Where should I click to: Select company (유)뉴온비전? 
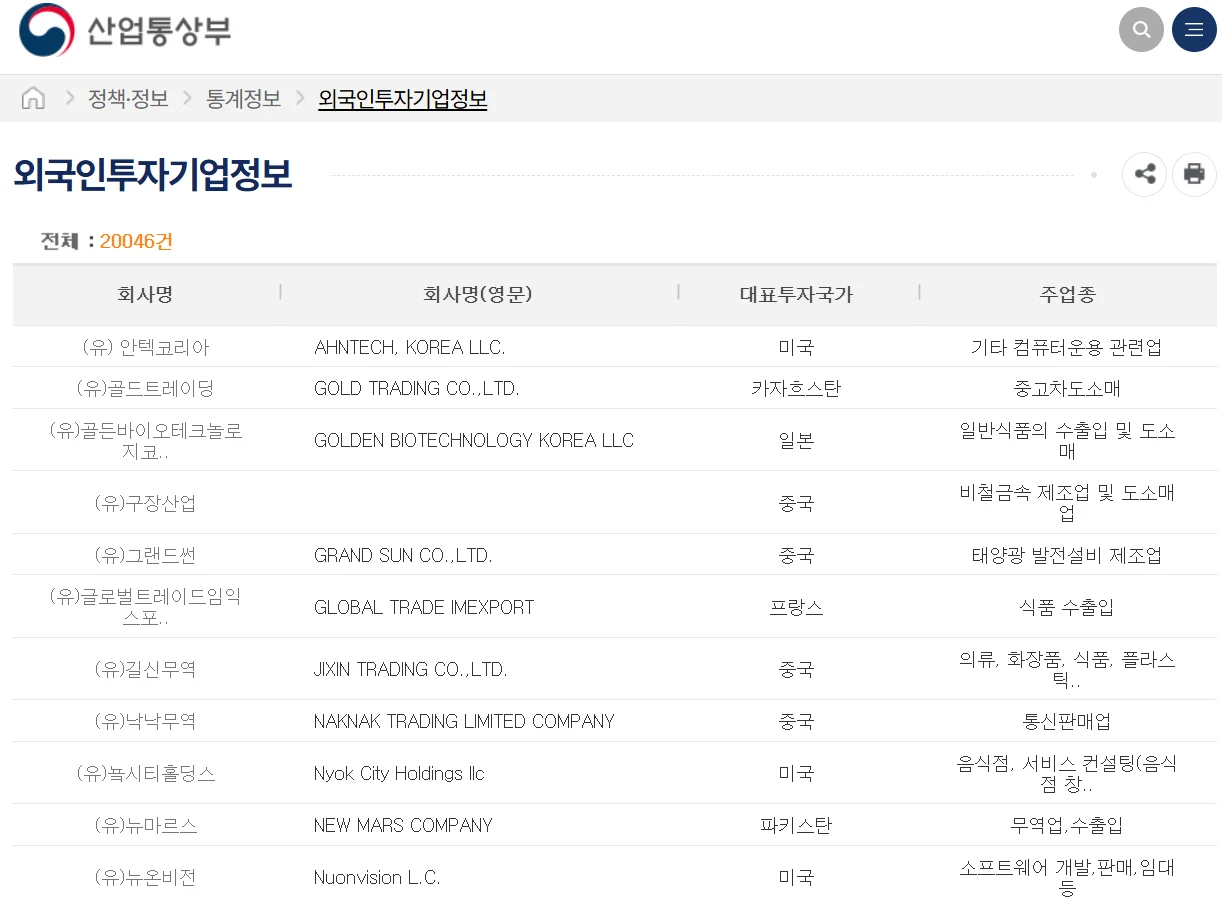145,877
